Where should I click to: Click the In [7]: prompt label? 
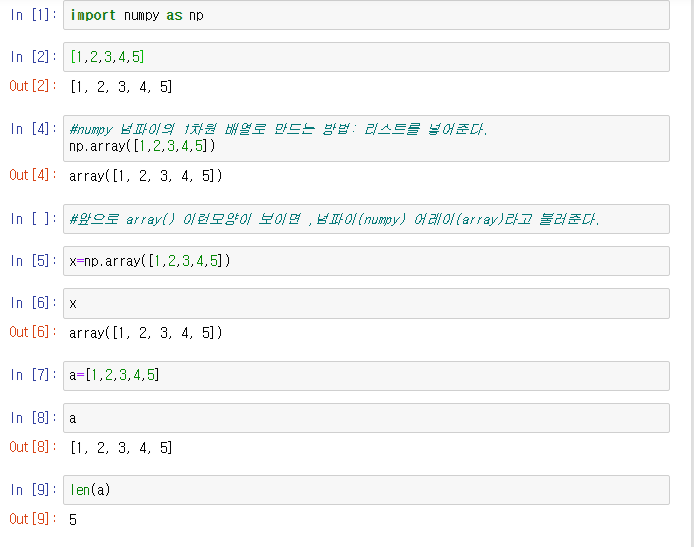click(x=34, y=375)
